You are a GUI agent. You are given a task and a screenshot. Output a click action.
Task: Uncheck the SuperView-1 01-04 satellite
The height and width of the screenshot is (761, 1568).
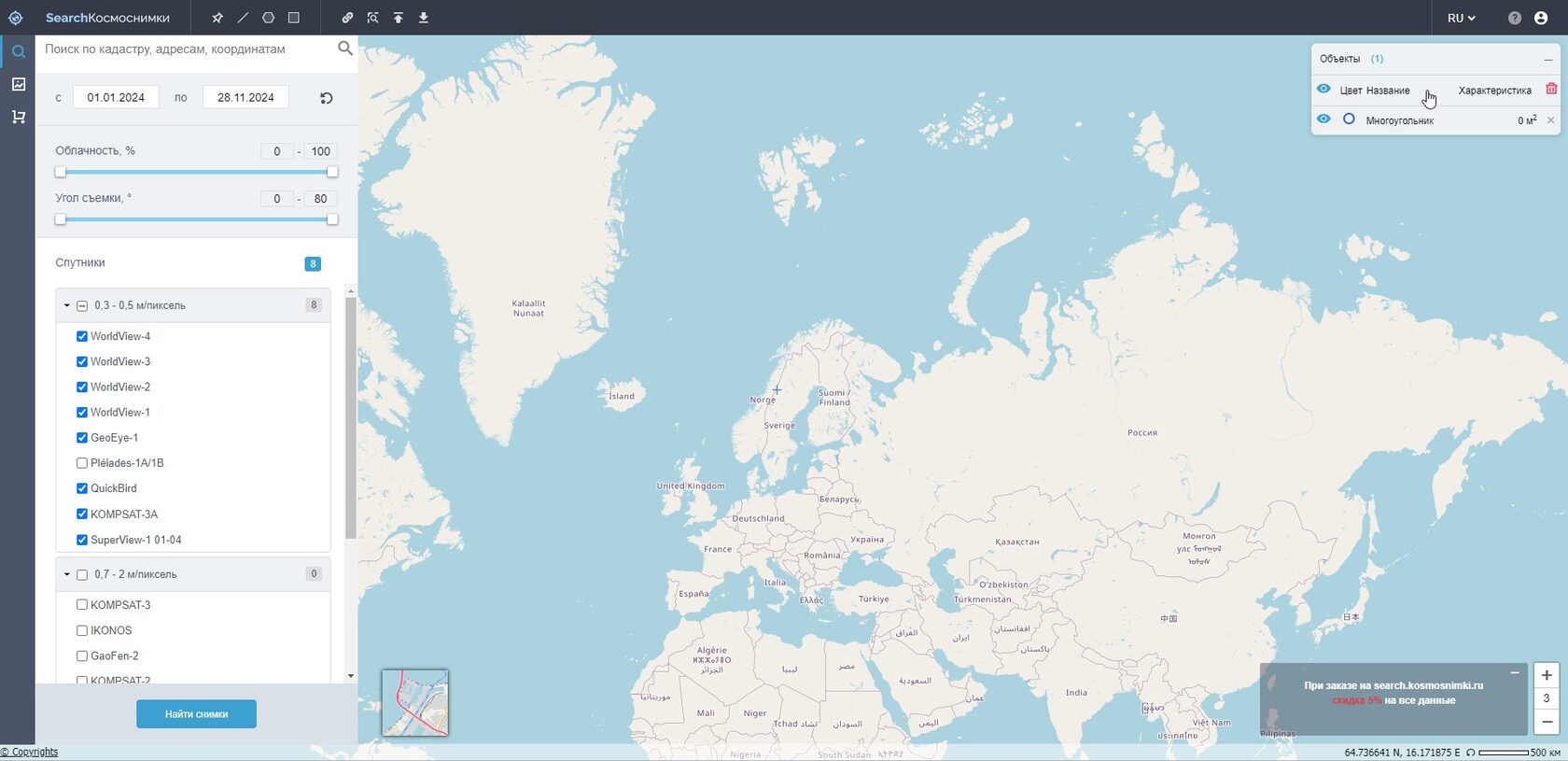[x=82, y=540]
